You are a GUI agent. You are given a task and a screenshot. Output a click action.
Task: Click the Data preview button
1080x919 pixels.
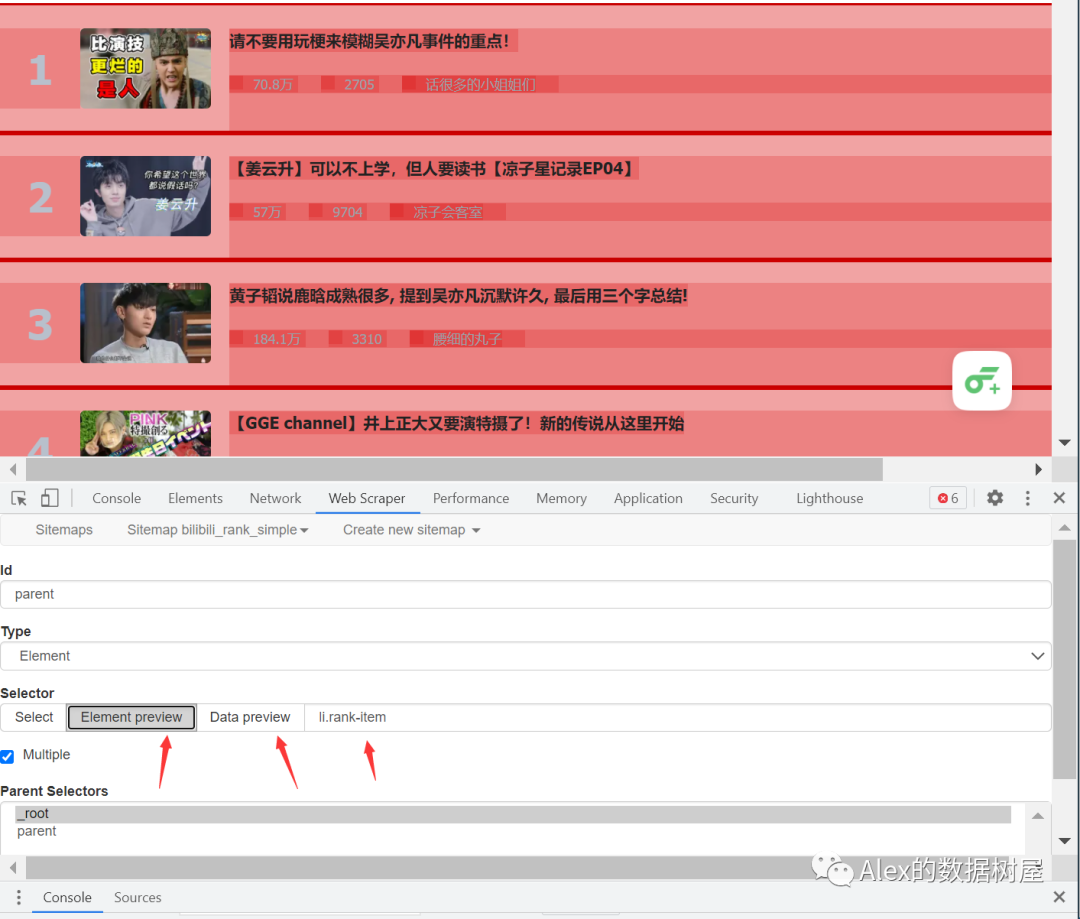point(250,717)
